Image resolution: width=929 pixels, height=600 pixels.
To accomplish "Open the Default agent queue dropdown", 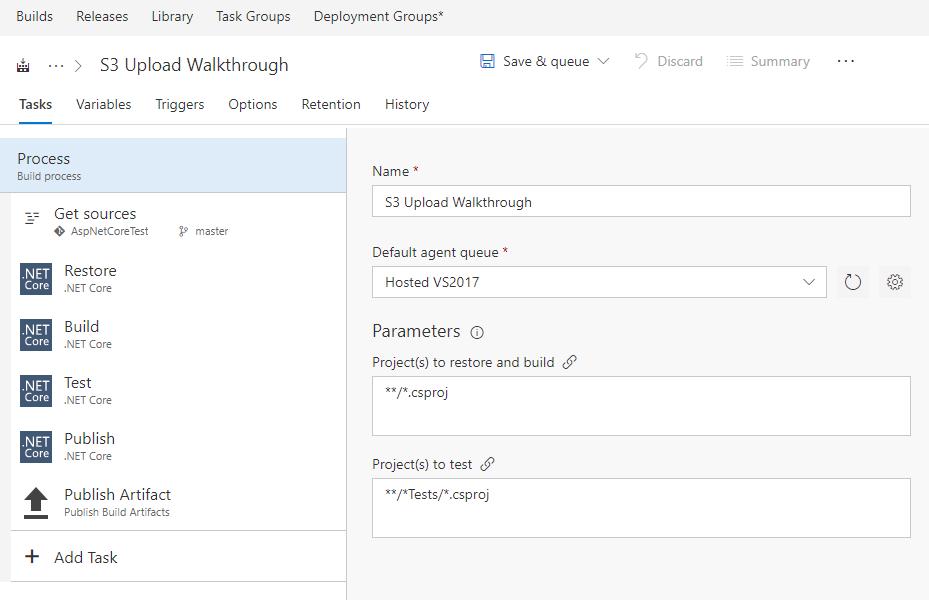I will pyautogui.click(x=599, y=282).
